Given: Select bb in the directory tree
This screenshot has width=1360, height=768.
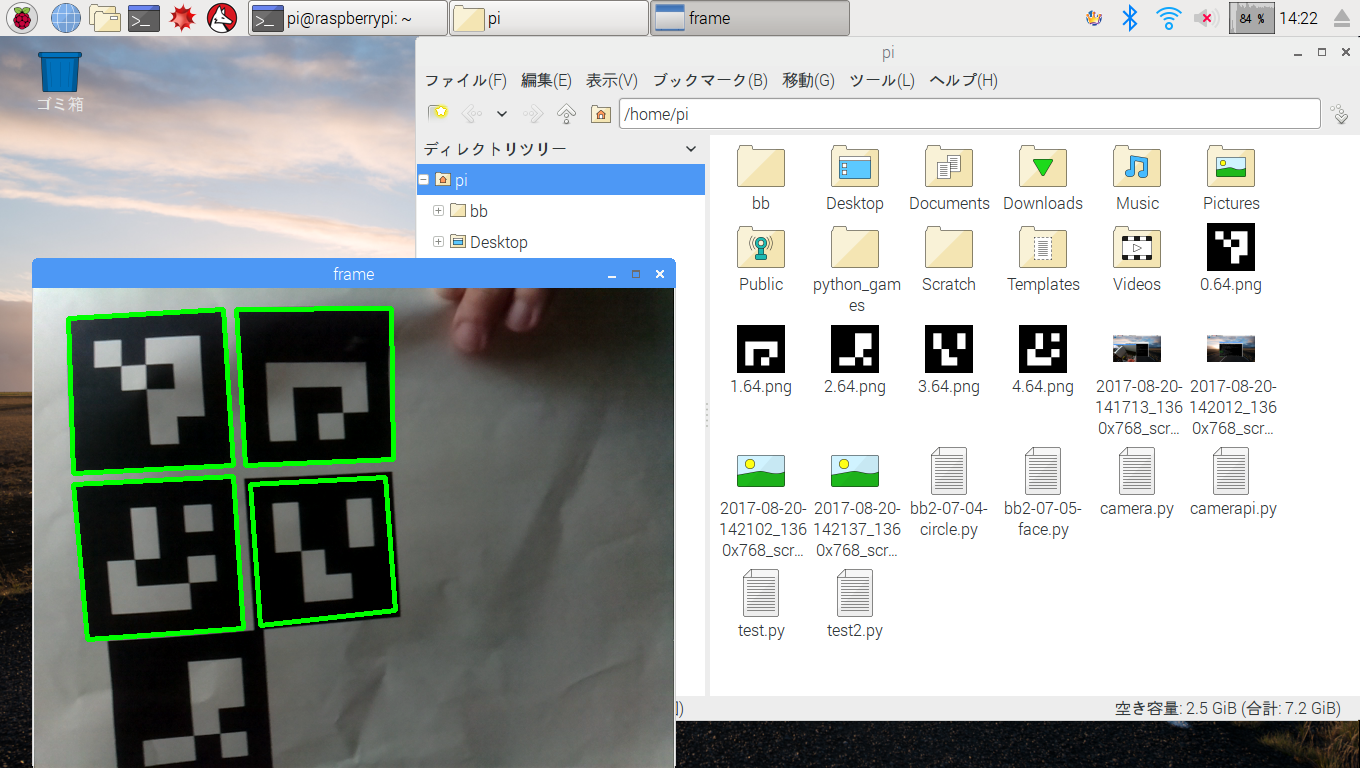Looking at the screenshot, I should coord(478,211).
